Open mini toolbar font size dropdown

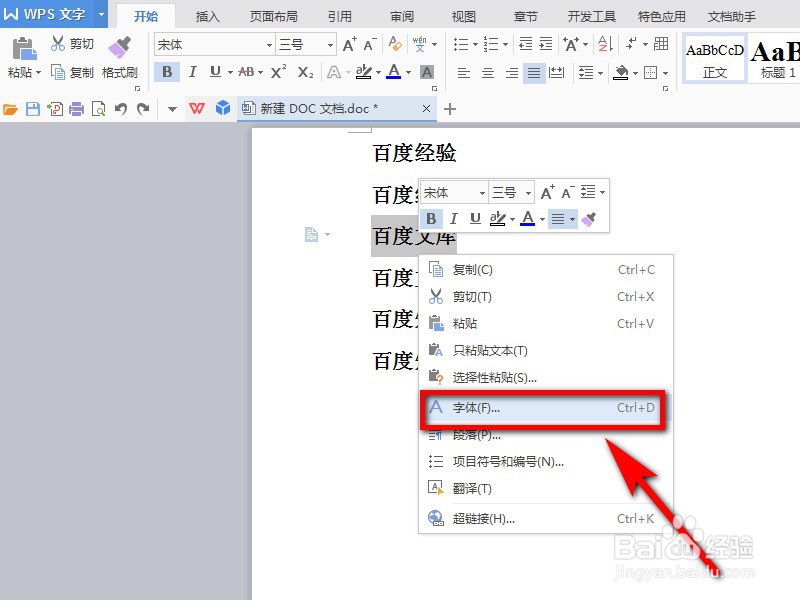point(528,193)
